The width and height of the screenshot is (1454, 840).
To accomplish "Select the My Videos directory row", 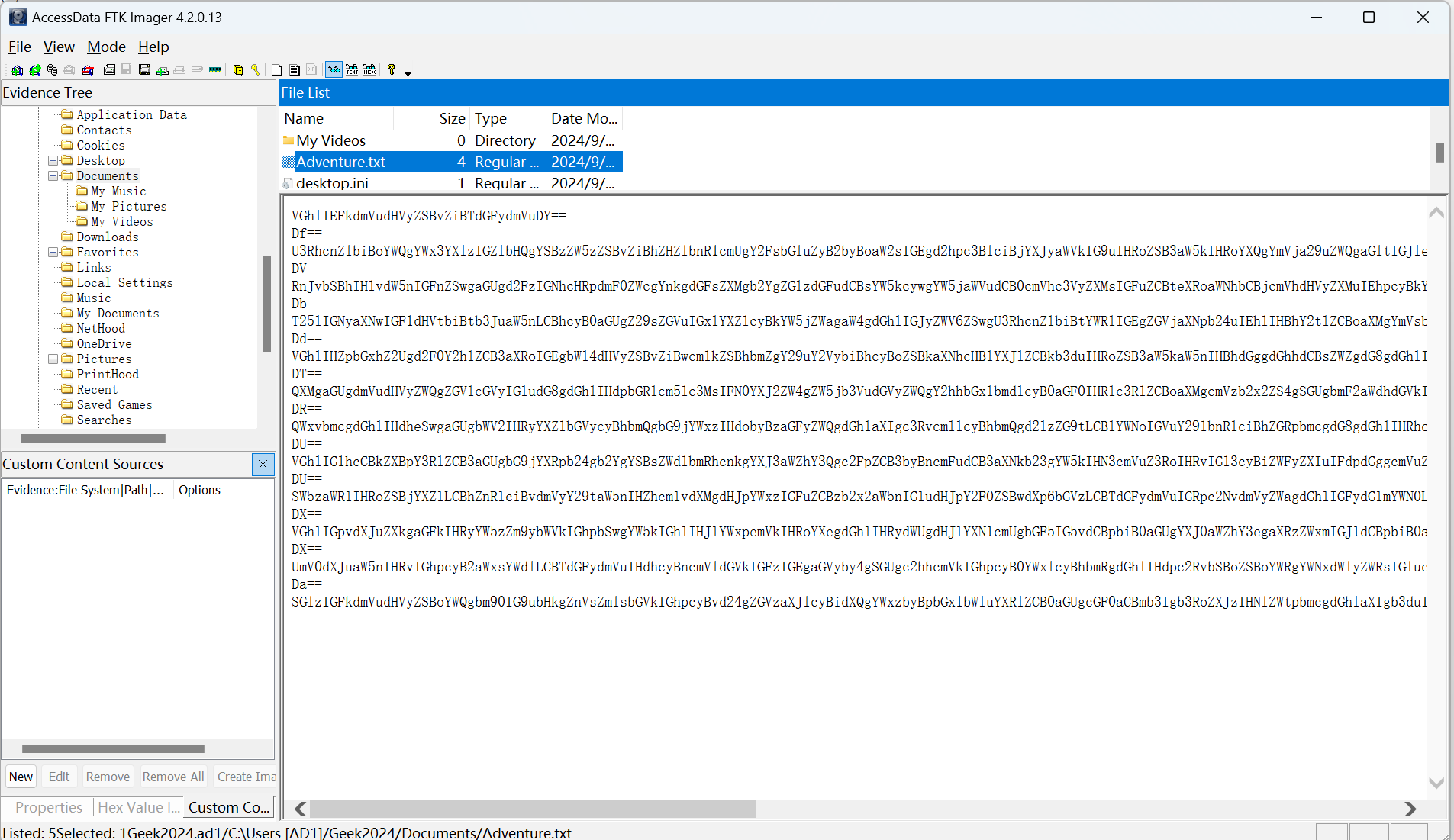I will [452, 140].
